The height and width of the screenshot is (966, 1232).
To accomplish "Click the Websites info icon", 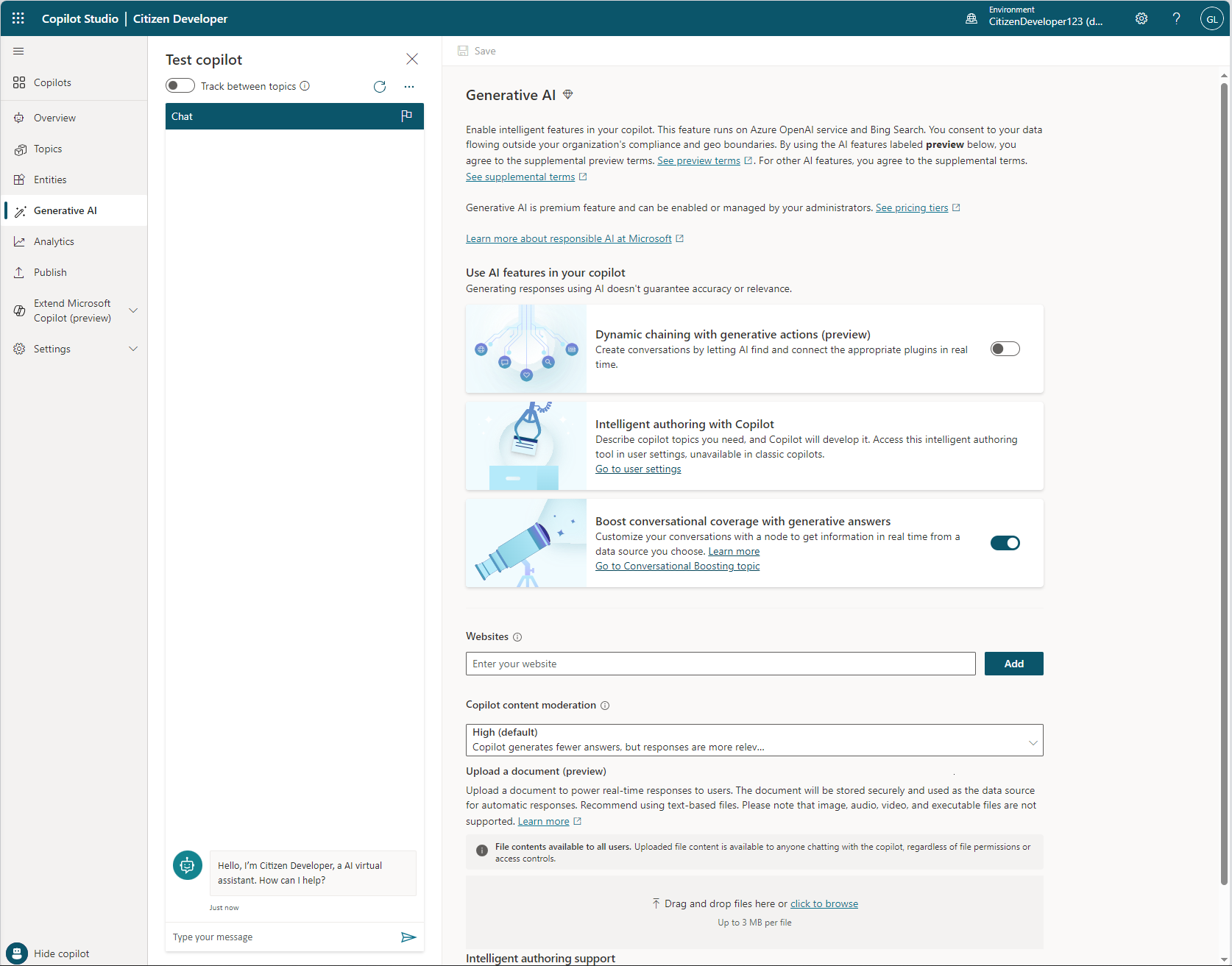I will pos(517,637).
